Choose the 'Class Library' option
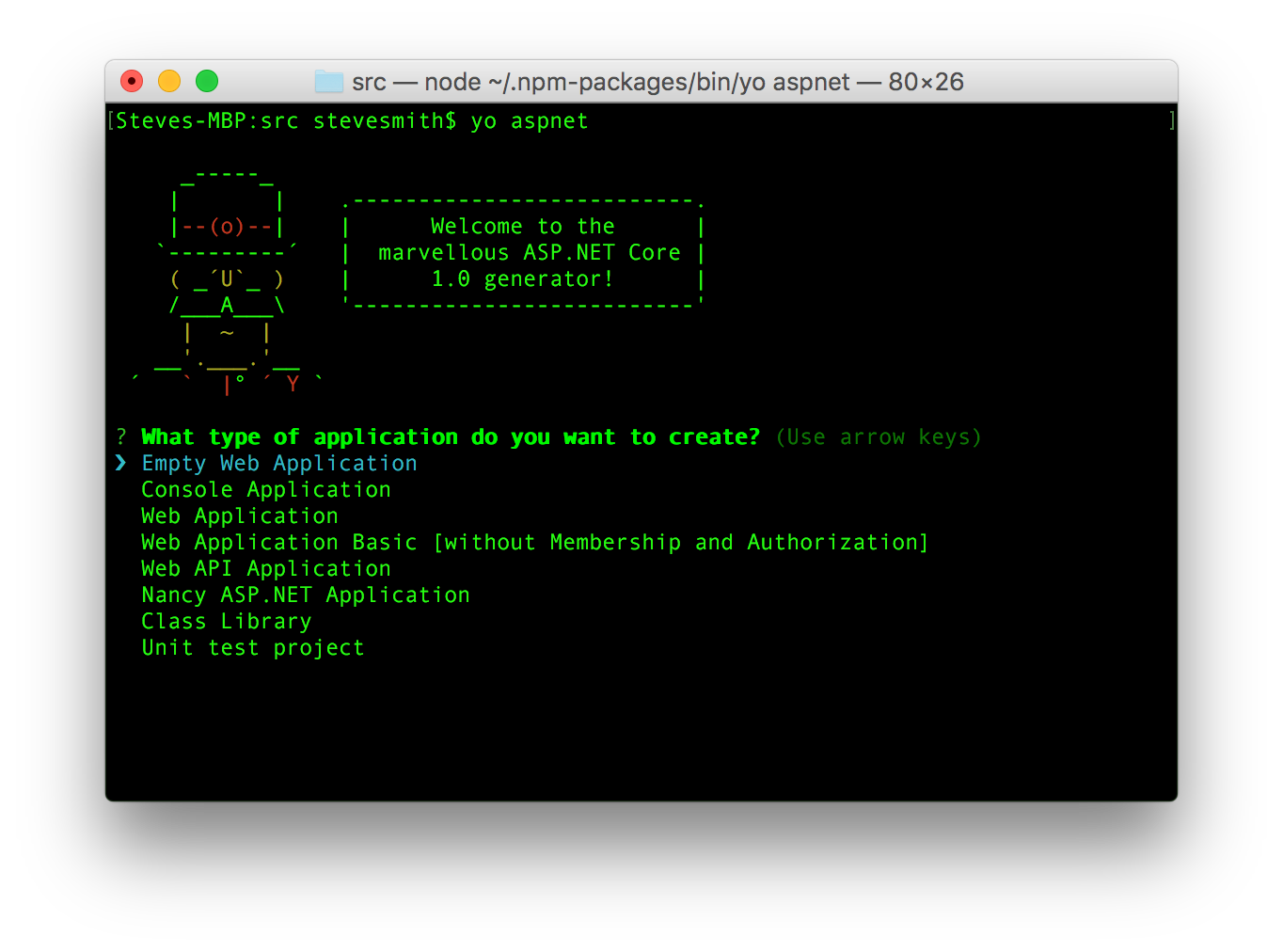Image resolution: width=1283 pixels, height=952 pixels. click(x=227, y=621)
